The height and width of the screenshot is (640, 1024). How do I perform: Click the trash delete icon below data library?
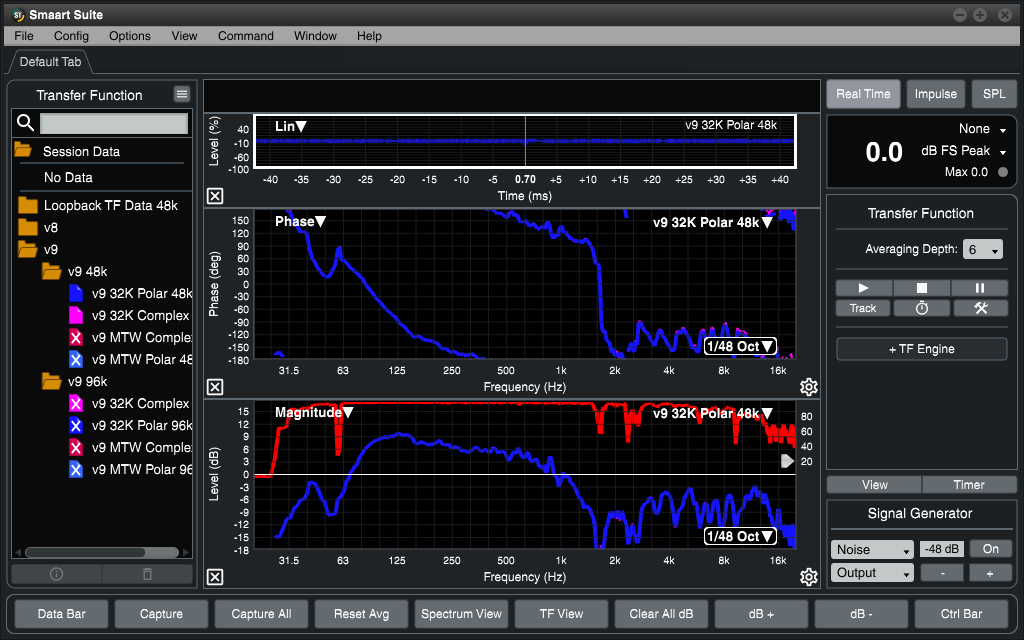click(x=148, y=574)
